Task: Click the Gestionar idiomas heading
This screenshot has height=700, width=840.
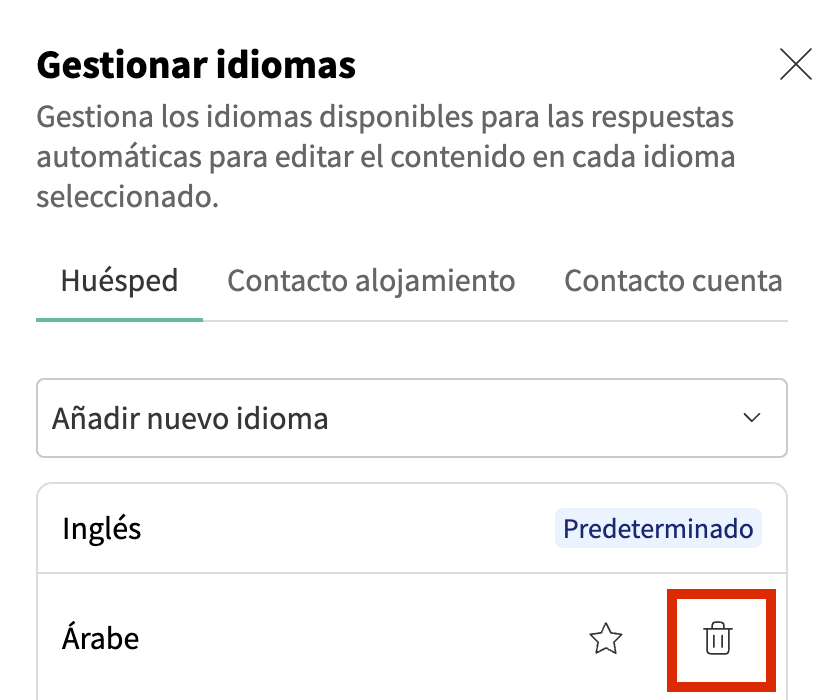Action: pos(196,66)
